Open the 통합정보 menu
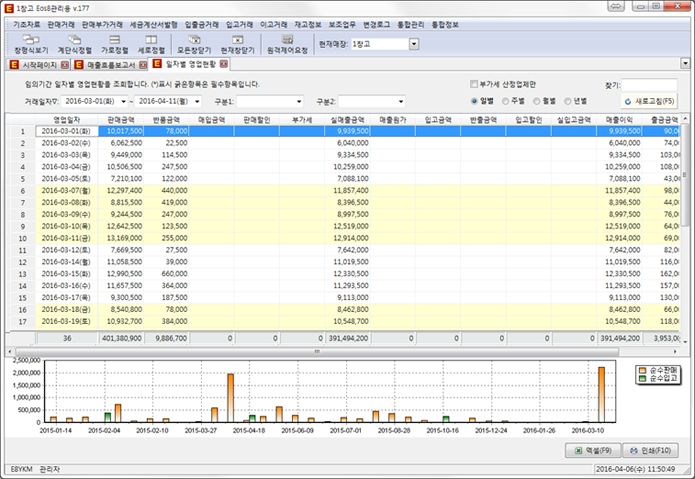This screenshot has height=479, width=695. 445,25
